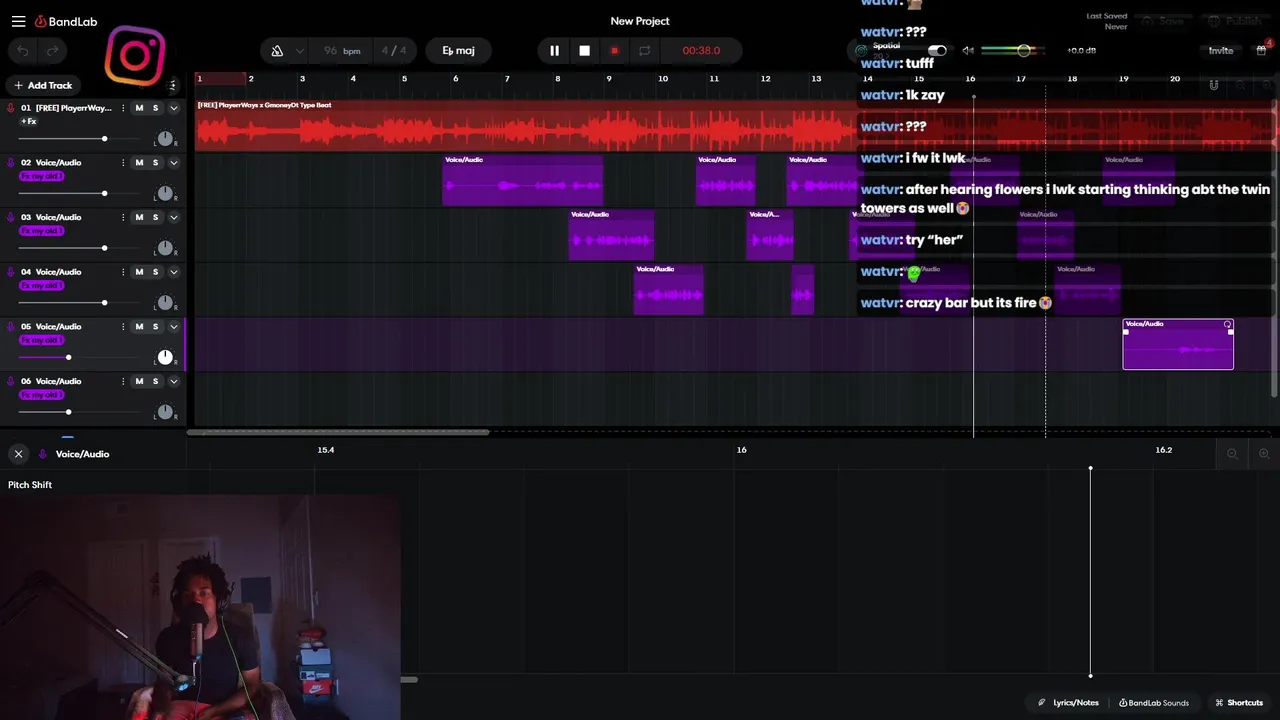
Task: Open the gift notifications icon
Action: pyautogui.click(x=1262, y=50)
